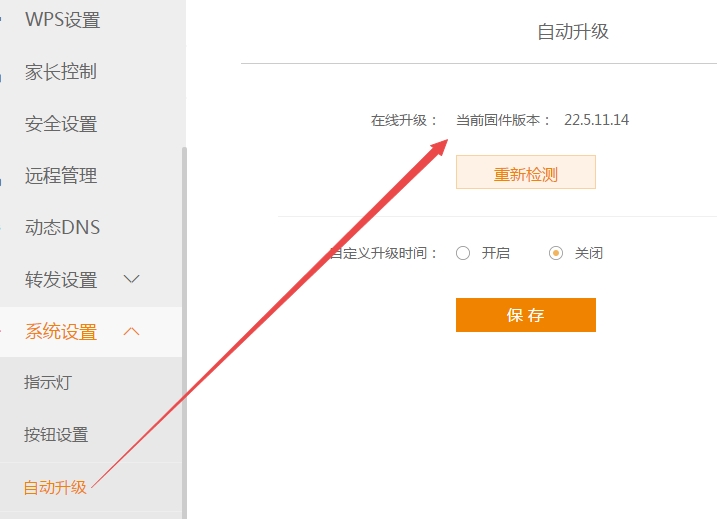717x519 pixels.
Task: Click the sidebar vertical scrollbar
Action: (x=183, y=330)
